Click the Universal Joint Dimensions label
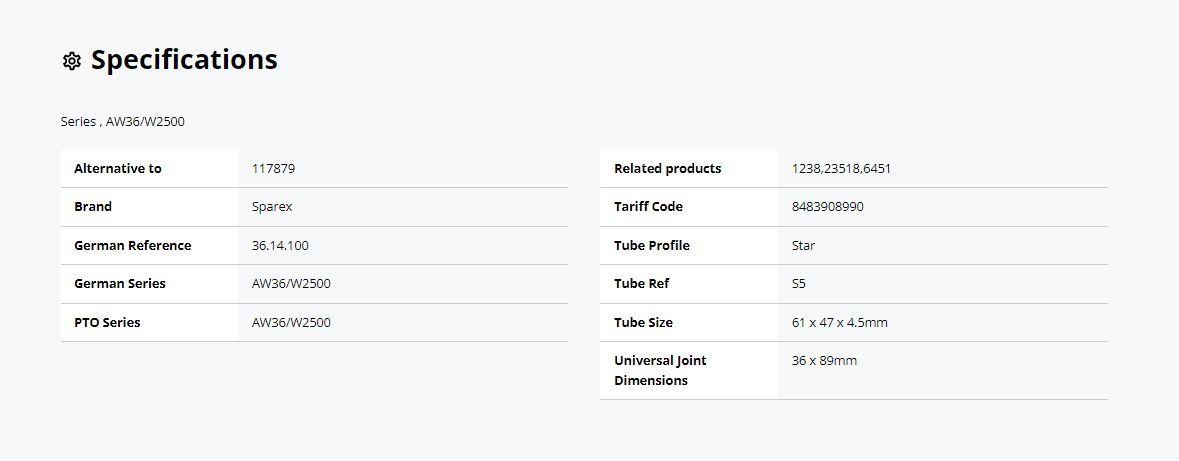The height and width of the screenshot is (461, 1179). tap(660, 370)
